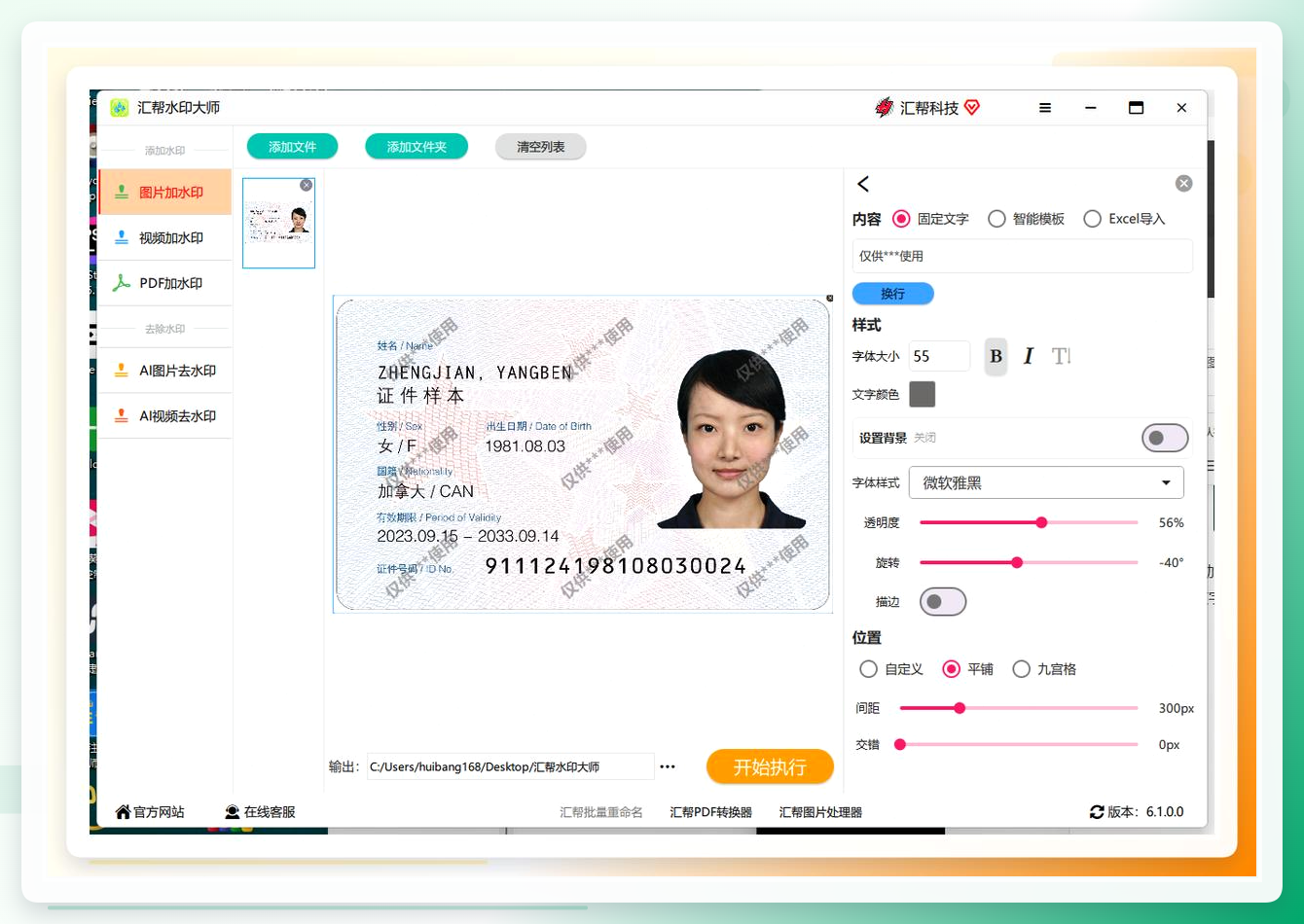Select the Excel导入 radio option
This screenshot has height=924, width=1304.
[1092, 219]
